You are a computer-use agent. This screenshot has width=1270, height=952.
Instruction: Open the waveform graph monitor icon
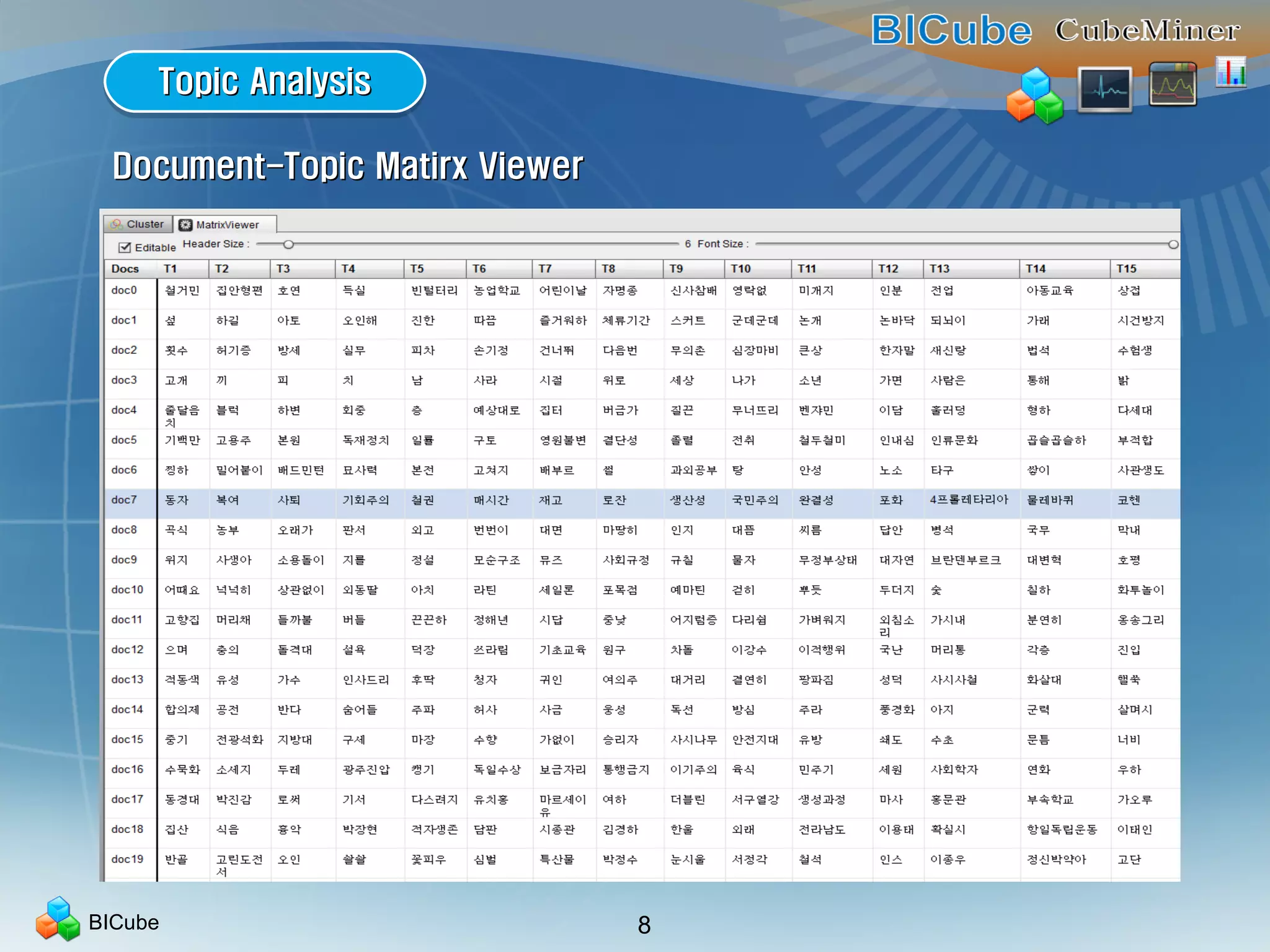[x=1172, y=84]
